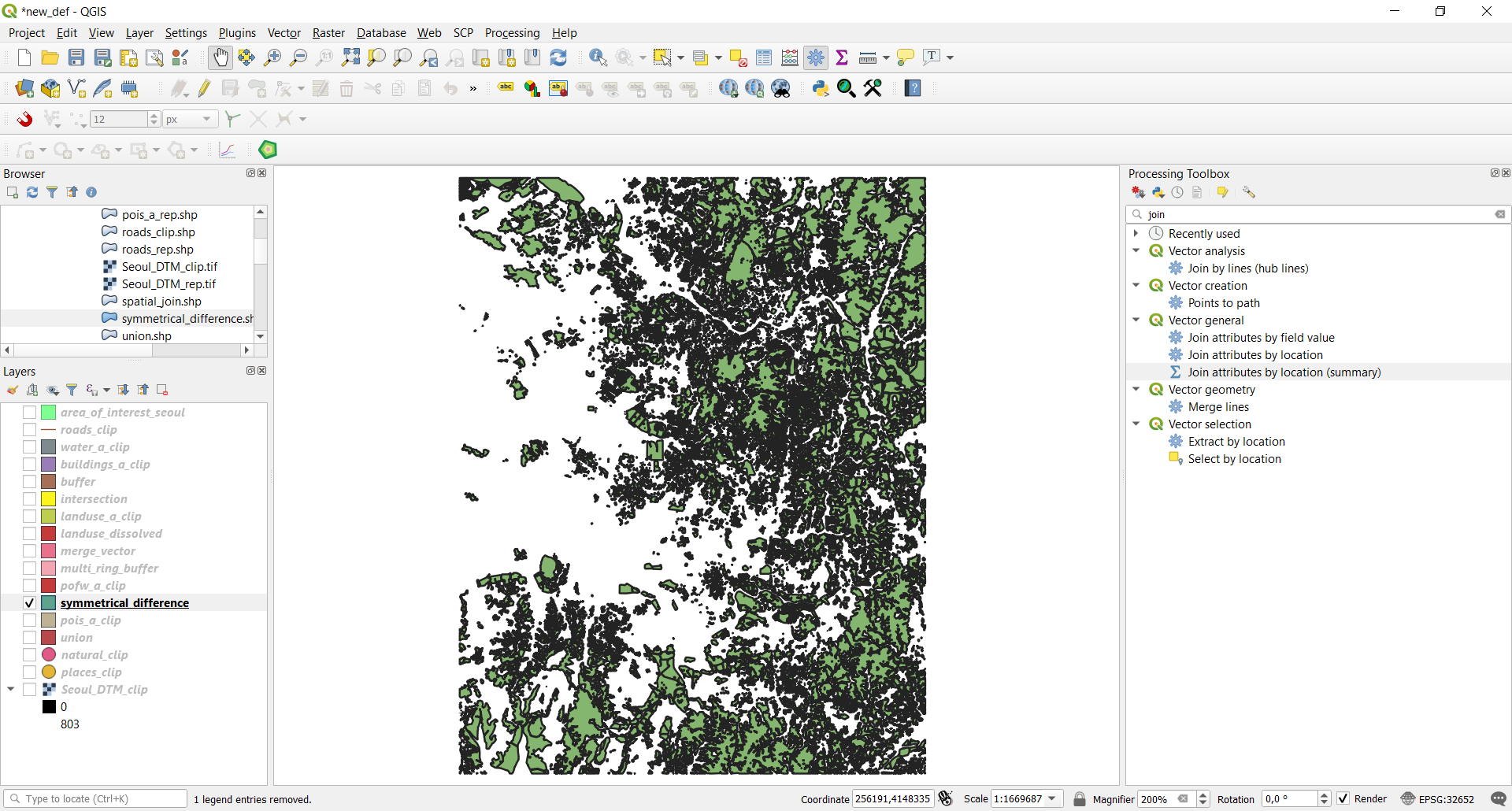
Task: Open the Scale dropdown in status bar
Action: pos(1052,799)
